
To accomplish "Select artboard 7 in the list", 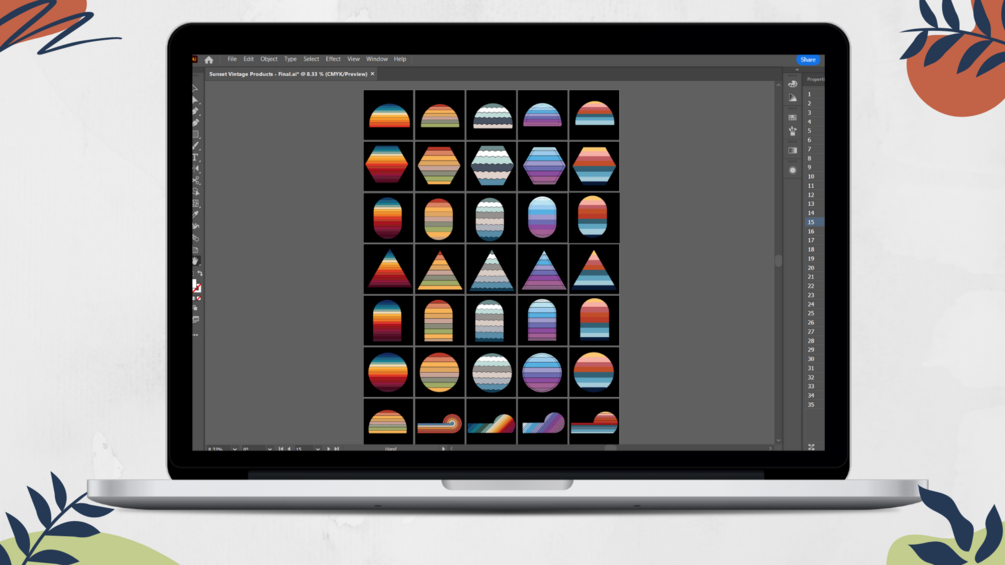I will tap(814, 149).
